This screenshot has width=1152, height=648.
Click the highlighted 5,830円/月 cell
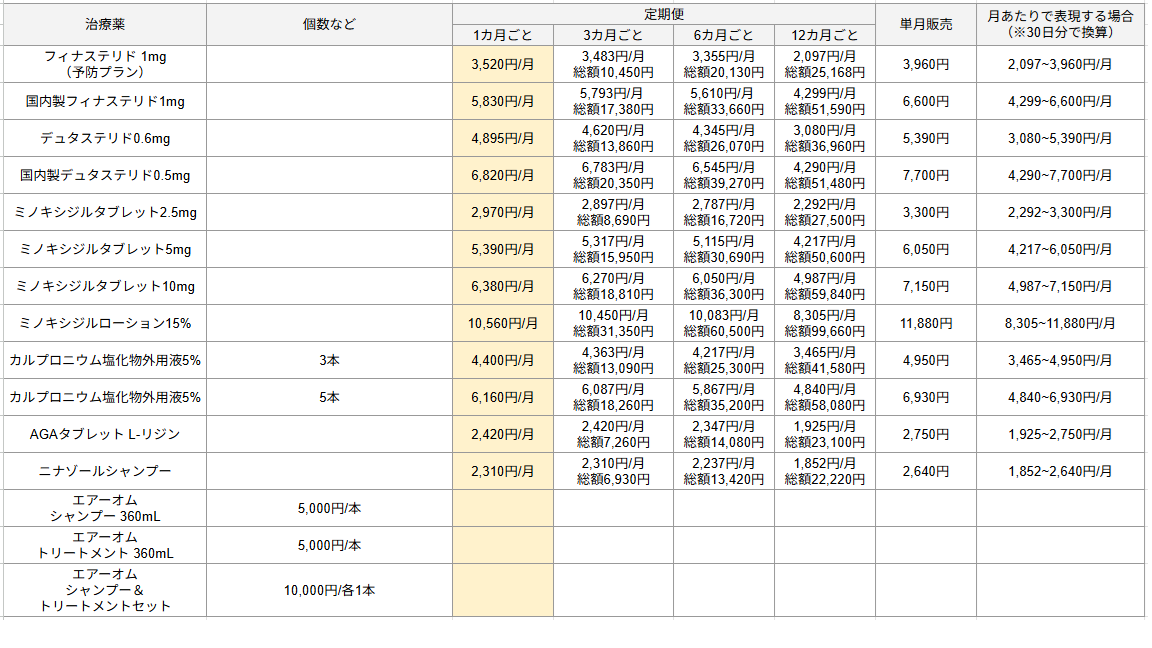click(x=503, y=101)
